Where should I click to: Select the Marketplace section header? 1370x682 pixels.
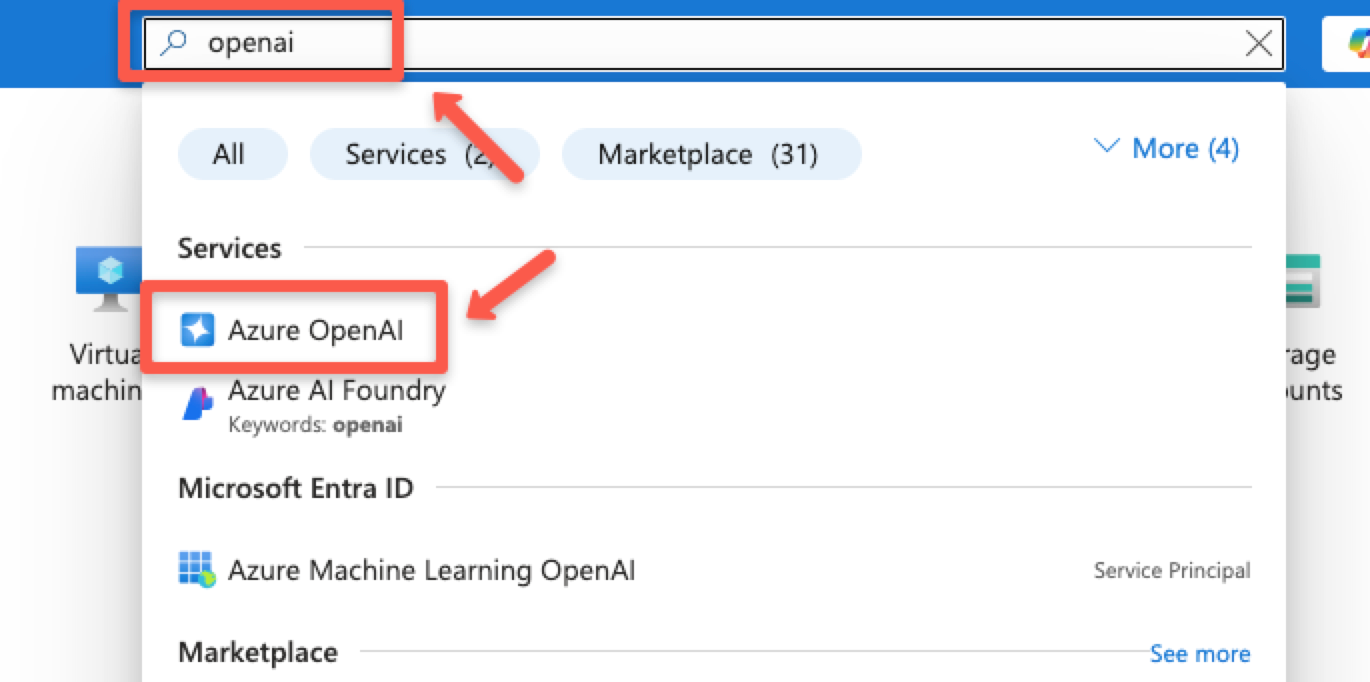point(257,651)
